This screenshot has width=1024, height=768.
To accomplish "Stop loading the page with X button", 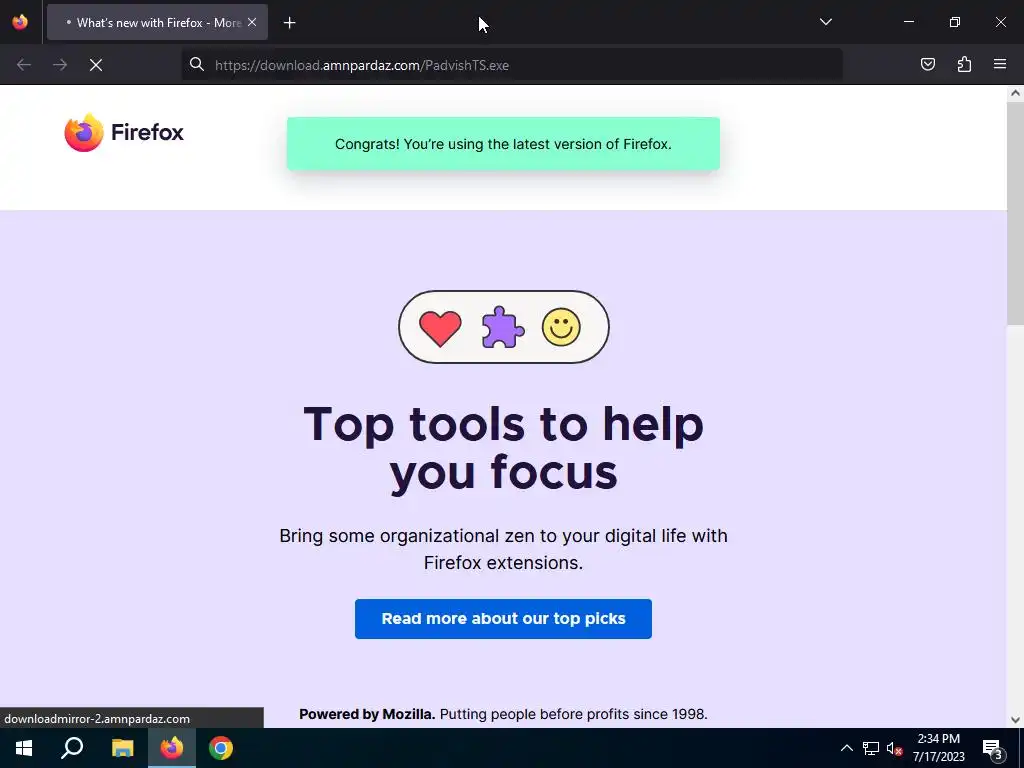I will pyautogui.click(x=96, y=65).
